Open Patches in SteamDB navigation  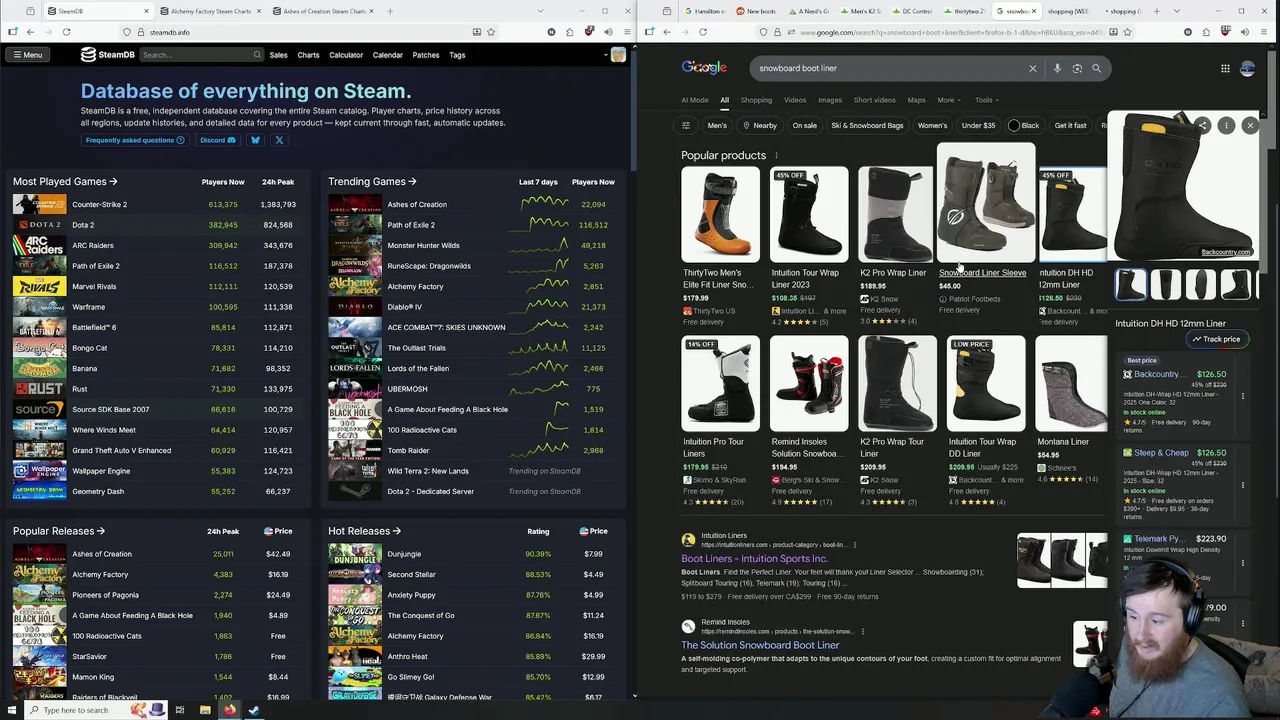[x=425, y=55]
